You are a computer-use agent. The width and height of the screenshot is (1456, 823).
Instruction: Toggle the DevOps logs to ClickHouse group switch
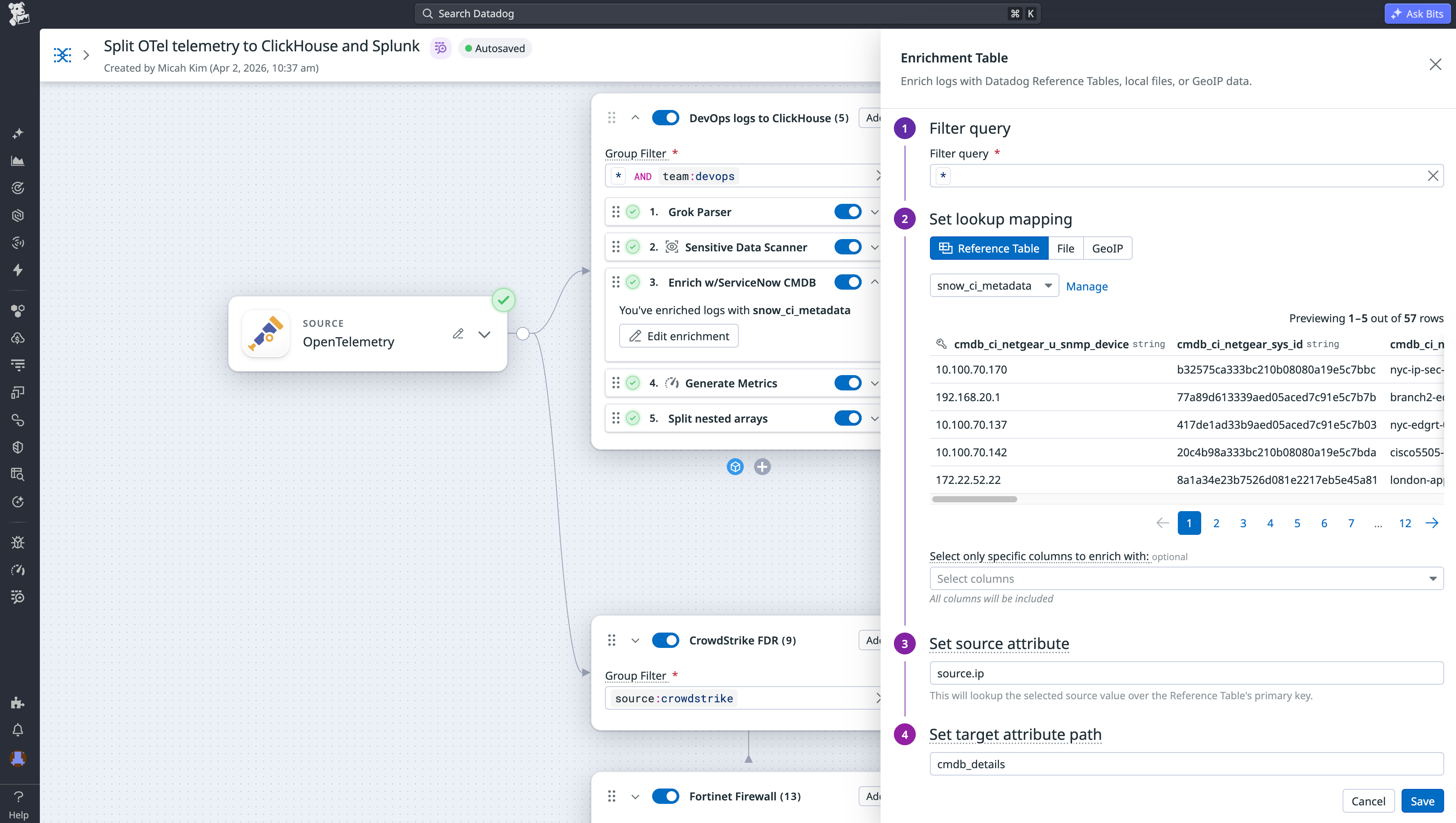pos(665,118)
